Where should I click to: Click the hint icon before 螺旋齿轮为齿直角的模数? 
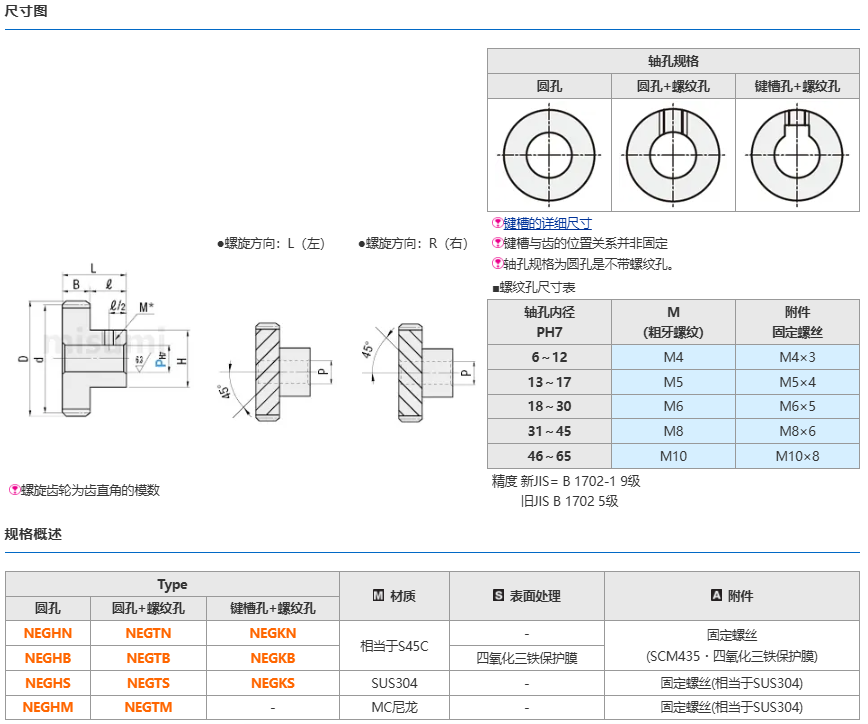14,490
